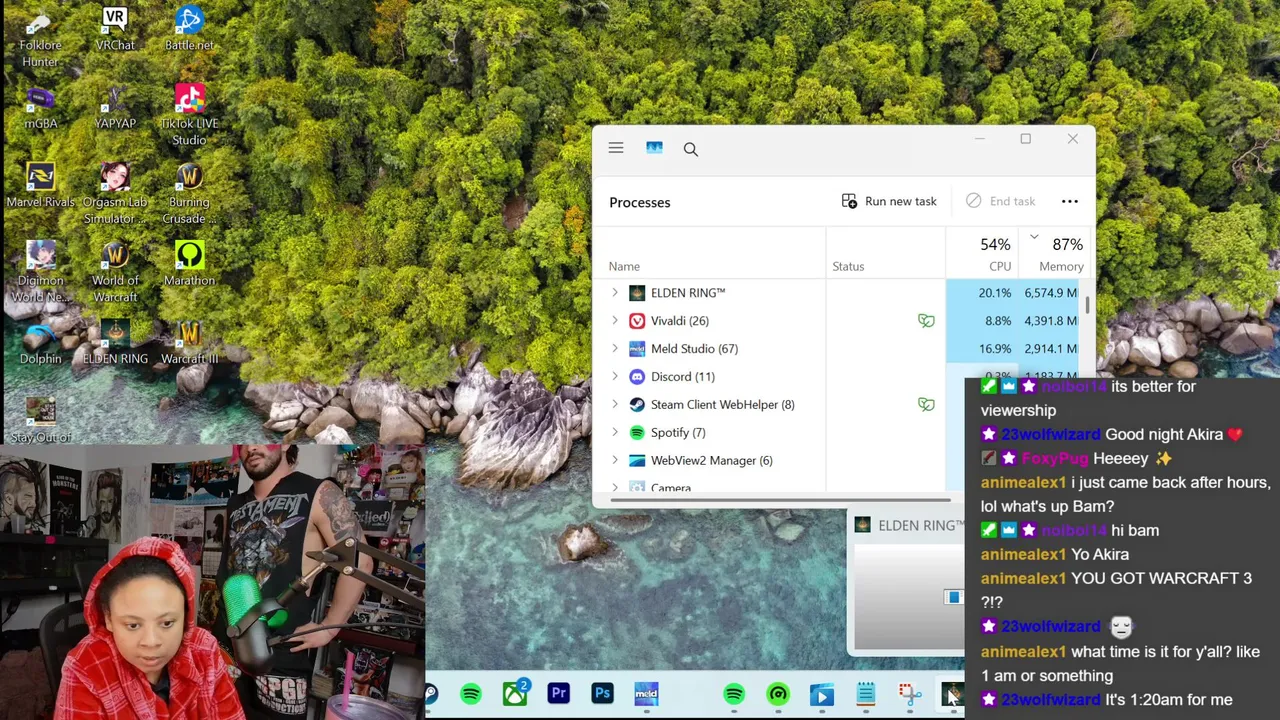This screenshot has height=720, width=1280.
Task: Click the efficiency leaf icon on Steam row
Action: coord(926,405)
